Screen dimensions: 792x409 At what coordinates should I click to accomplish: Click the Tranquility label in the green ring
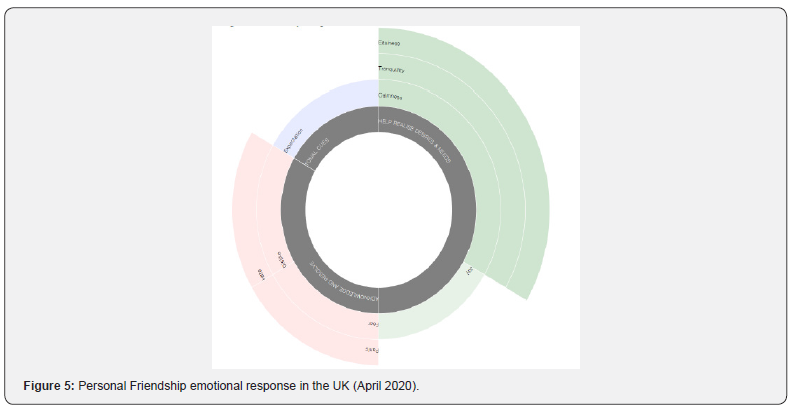coord(391,69)
